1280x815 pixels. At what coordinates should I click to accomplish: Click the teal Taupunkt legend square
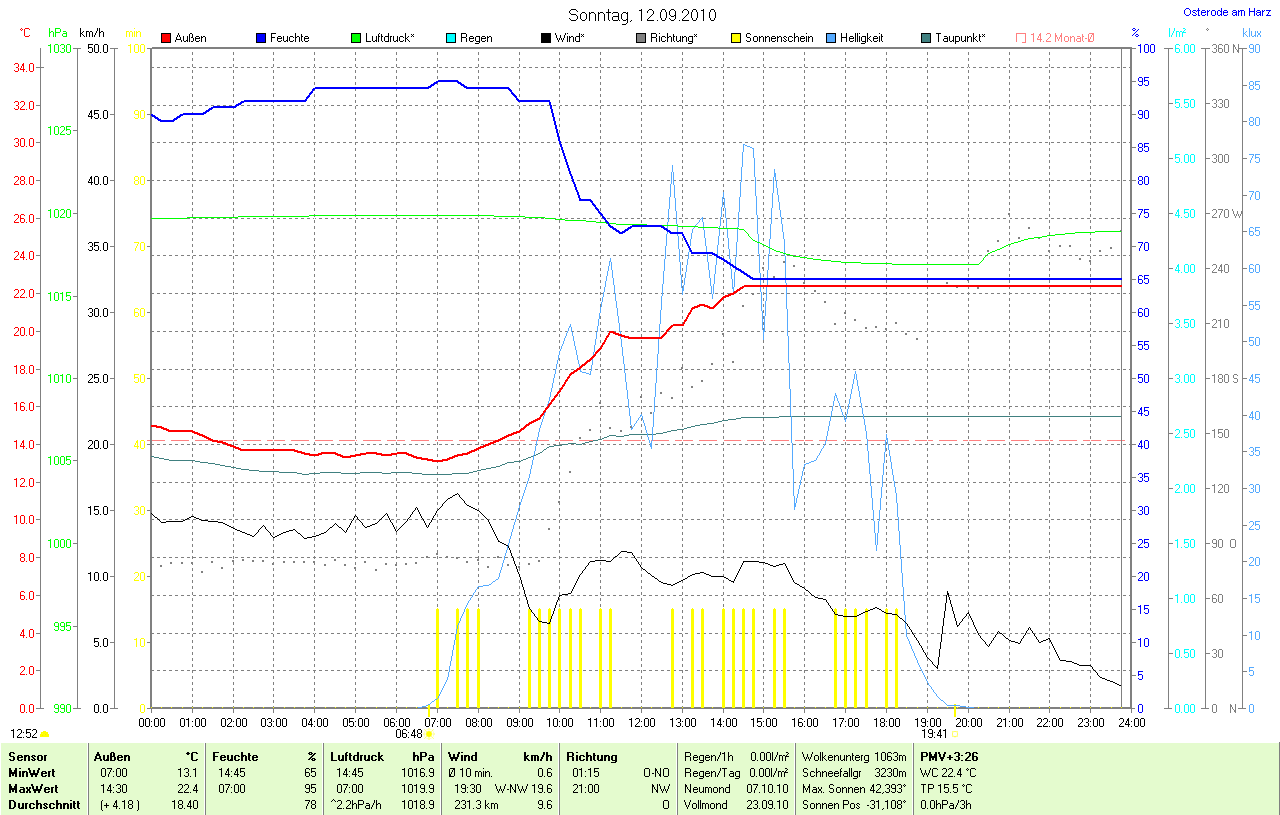[x=926, y=38]
